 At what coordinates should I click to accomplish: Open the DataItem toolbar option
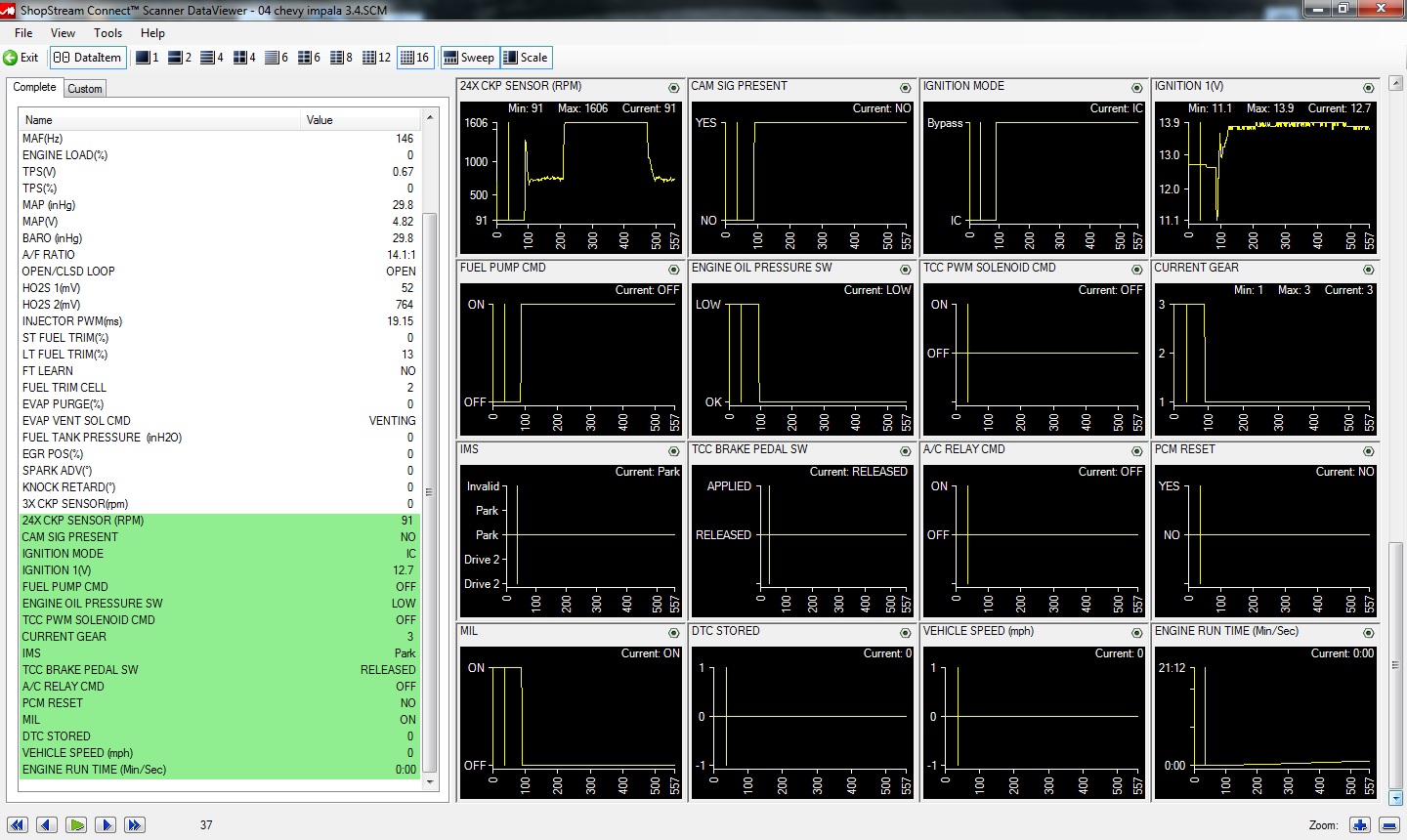87,58
